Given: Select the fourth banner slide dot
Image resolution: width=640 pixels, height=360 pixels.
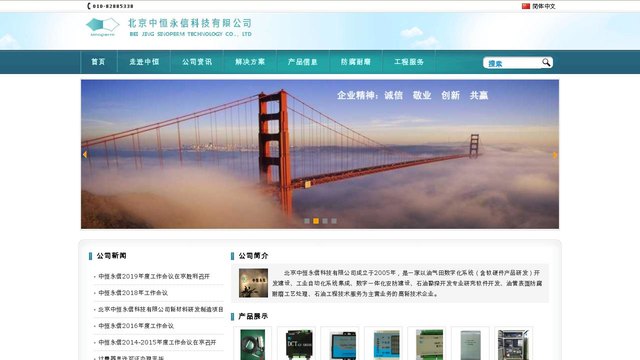Looking at the screenshot, I should click(334, 221).
